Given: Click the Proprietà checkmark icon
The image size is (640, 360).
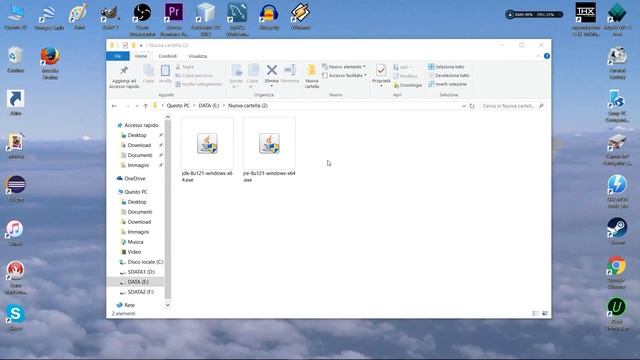Looking at the screenshot, I should tap(381, 71).
